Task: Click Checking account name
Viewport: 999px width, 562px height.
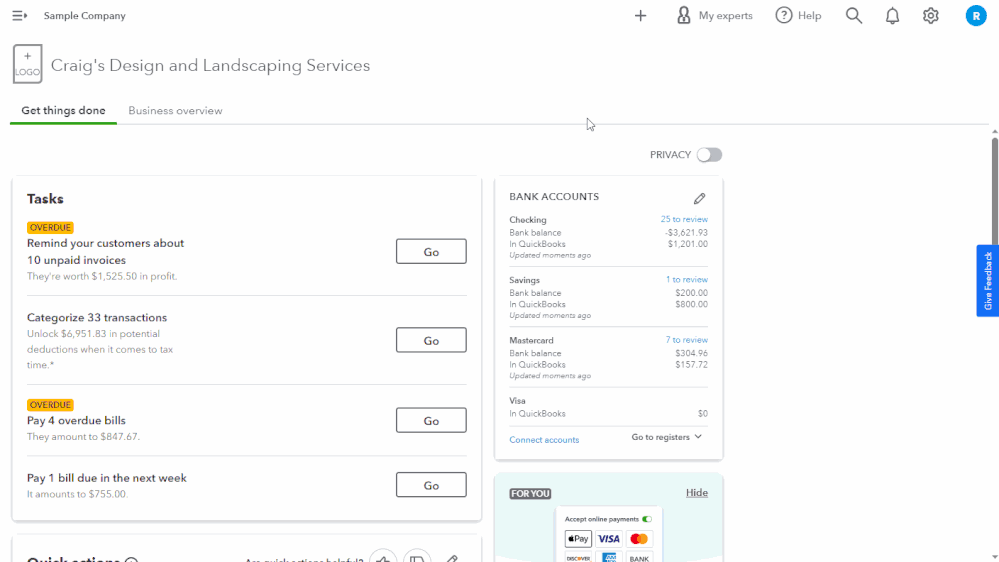Action: point(528,220)
